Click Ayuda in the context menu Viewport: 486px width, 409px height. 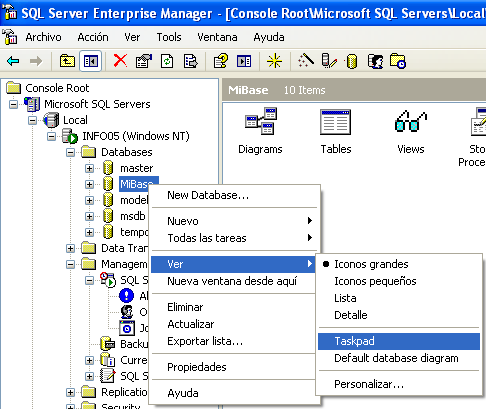click(233, 393)
